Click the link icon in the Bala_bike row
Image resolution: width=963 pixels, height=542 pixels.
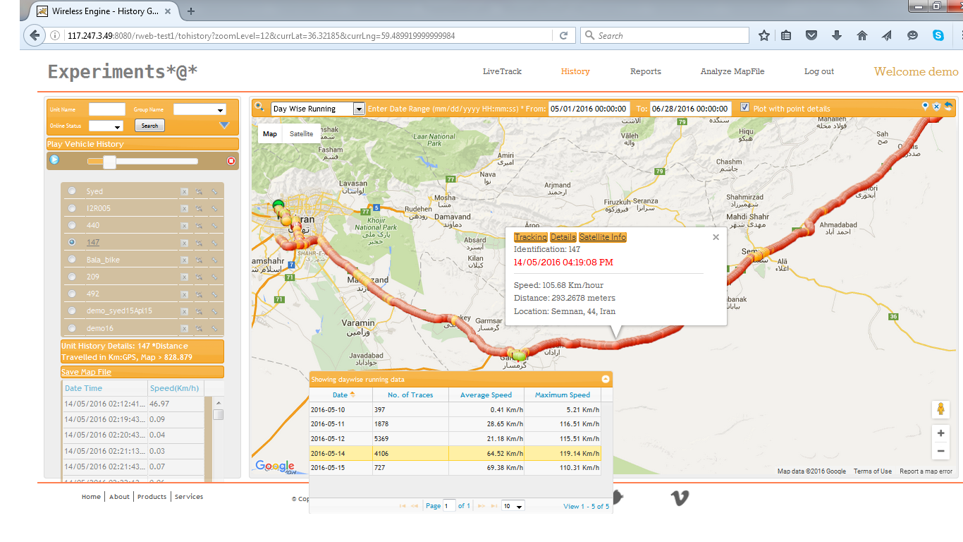(x=215, y=260)
